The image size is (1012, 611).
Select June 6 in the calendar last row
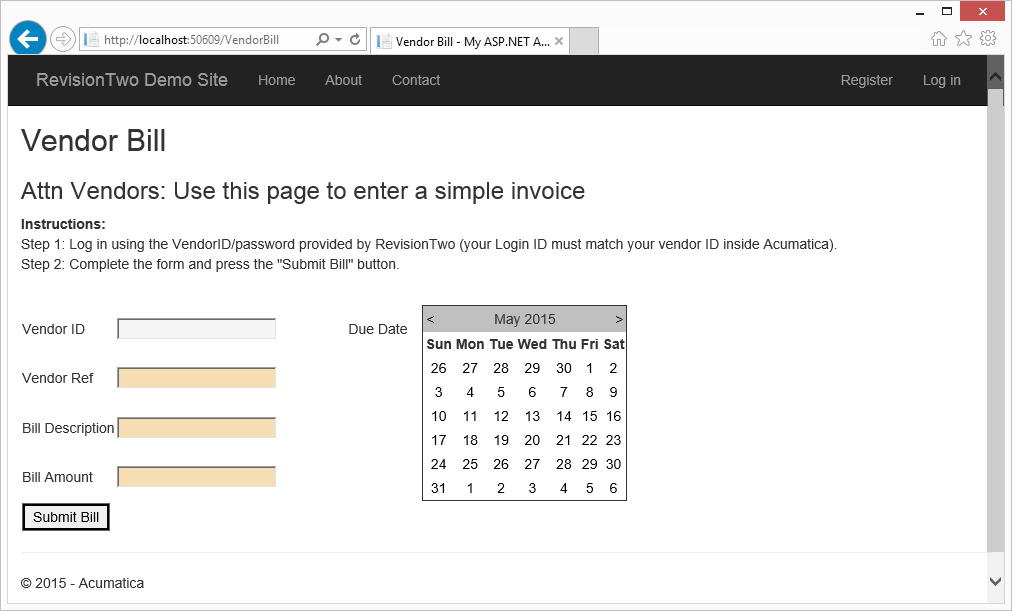pyautogui.click(x=613, y=488)
